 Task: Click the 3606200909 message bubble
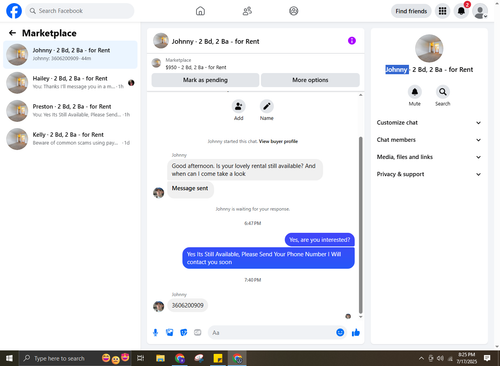click(x=188, y=305)
